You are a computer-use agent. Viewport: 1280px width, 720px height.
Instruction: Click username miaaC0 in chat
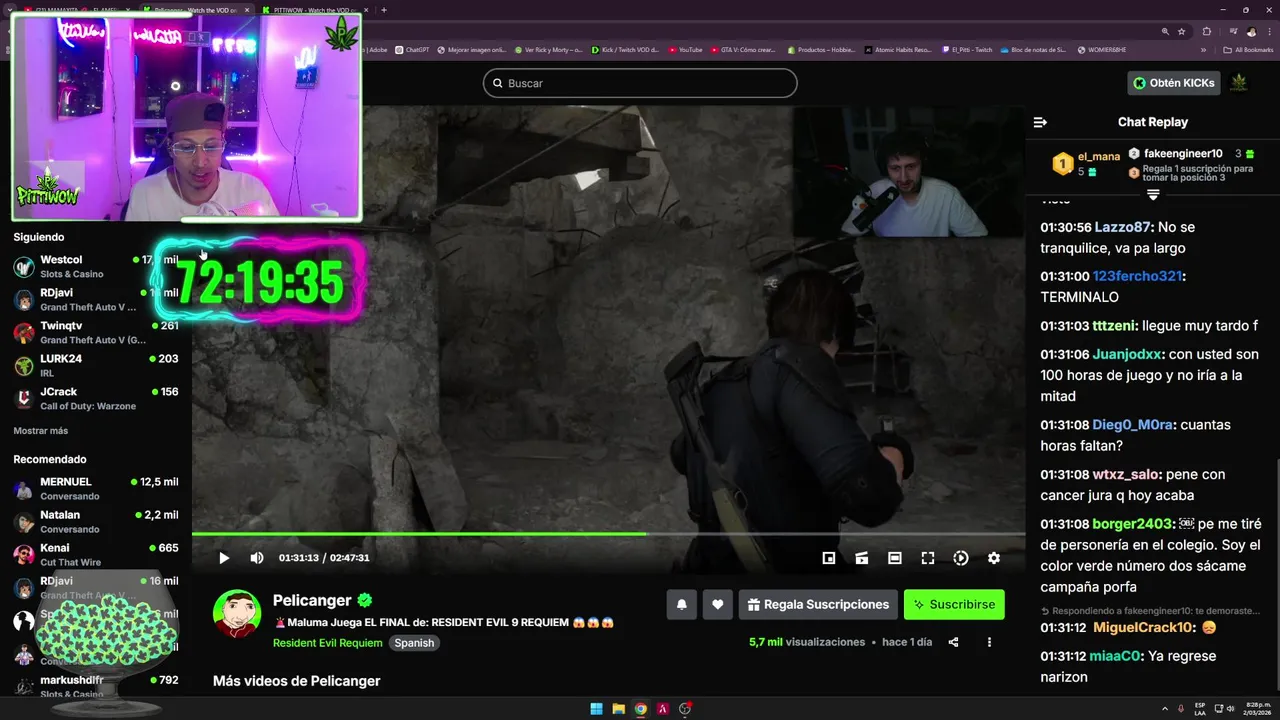click(x=1117, y=656)
